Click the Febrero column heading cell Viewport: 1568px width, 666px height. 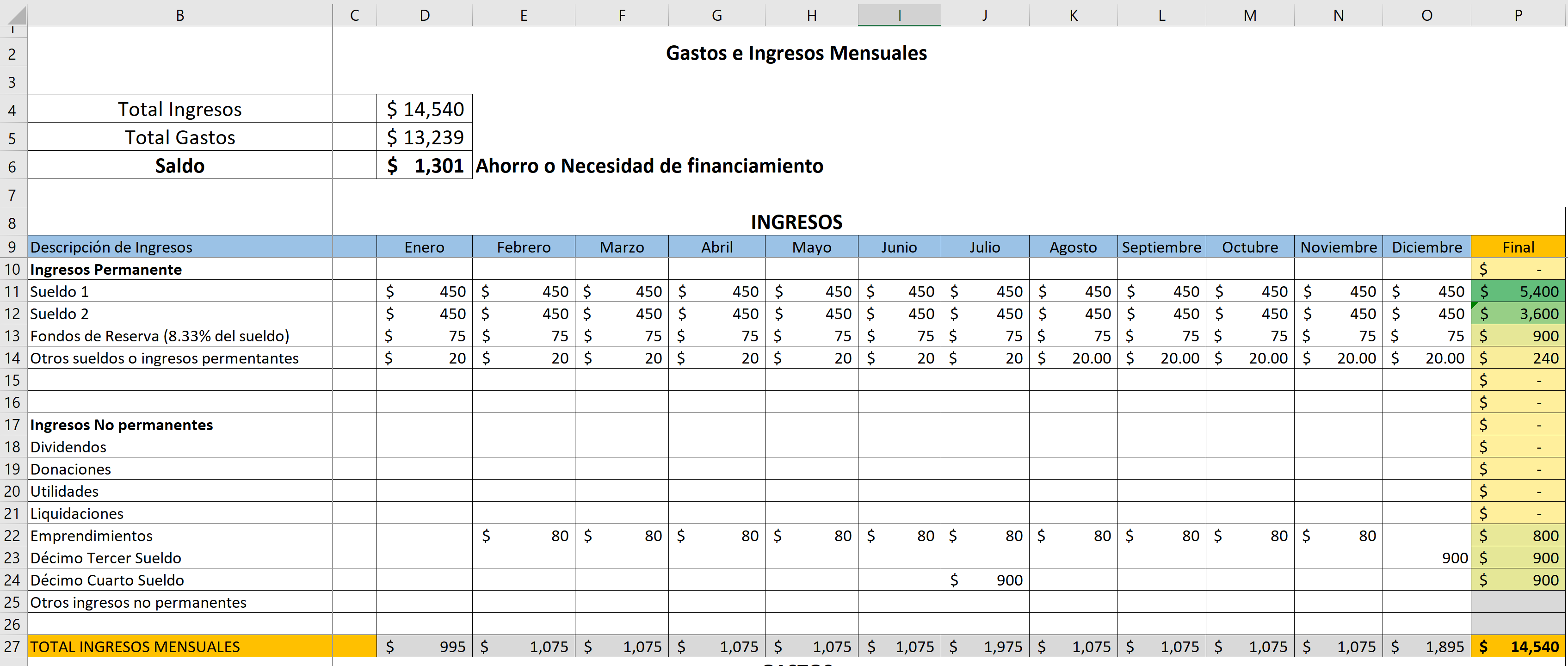[x=524, y=247]
